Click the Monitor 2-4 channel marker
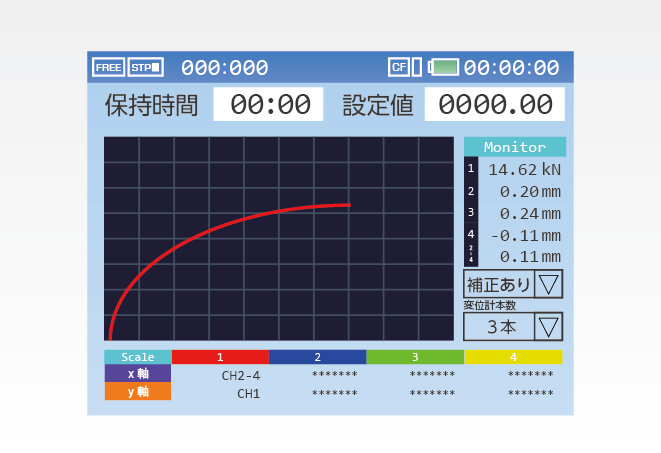The height and width of the screenshot is (453, 661). click(x=471, y=254)
